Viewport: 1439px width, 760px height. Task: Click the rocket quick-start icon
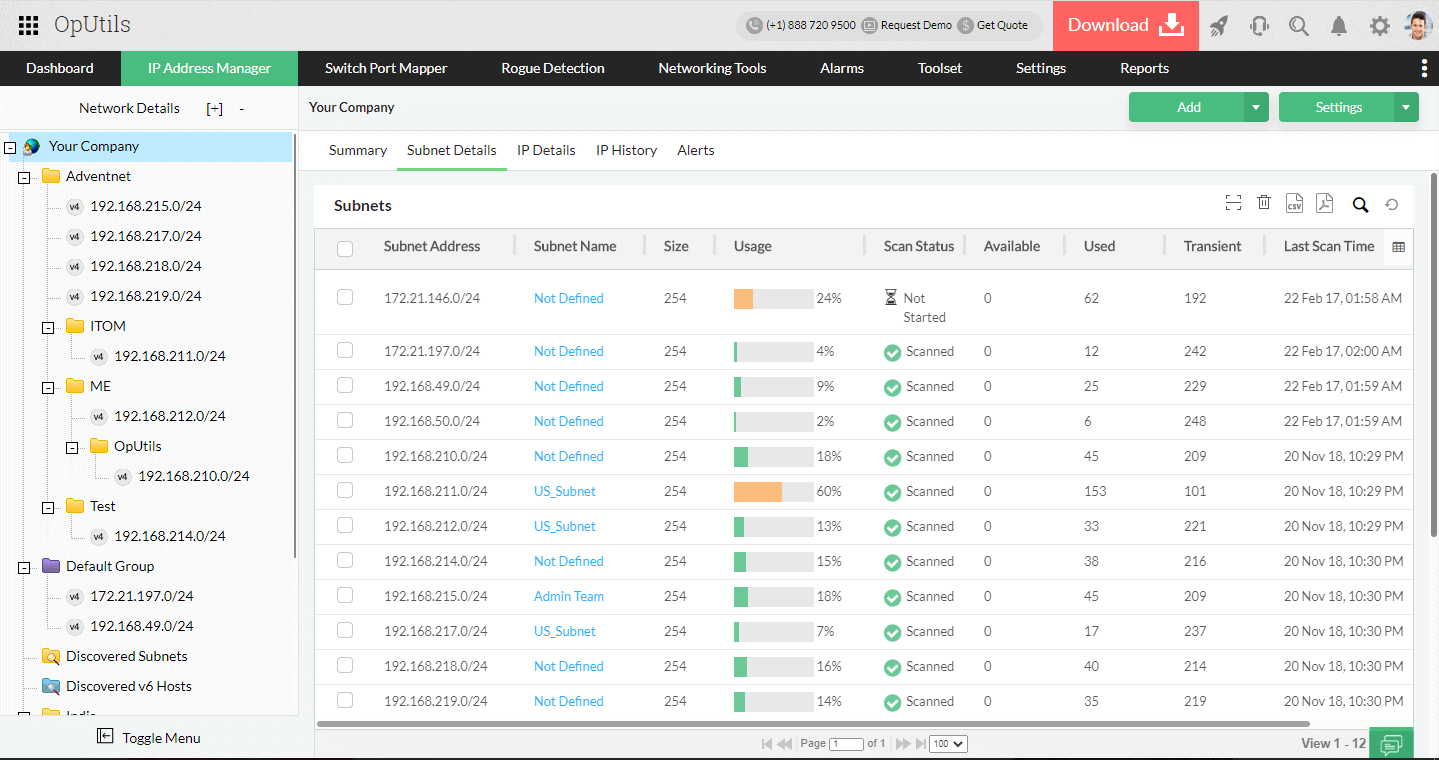pos(1218,26)
